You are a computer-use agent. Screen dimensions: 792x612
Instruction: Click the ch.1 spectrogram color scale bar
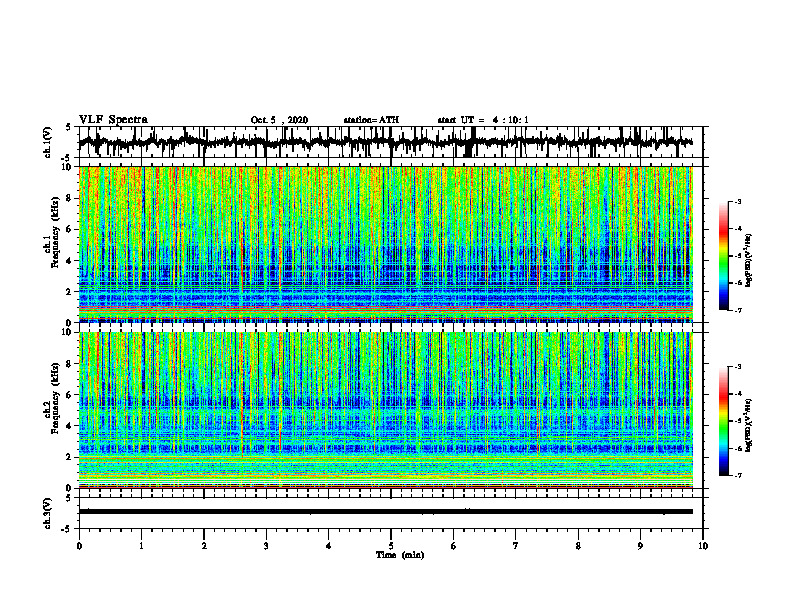(723, 256)
